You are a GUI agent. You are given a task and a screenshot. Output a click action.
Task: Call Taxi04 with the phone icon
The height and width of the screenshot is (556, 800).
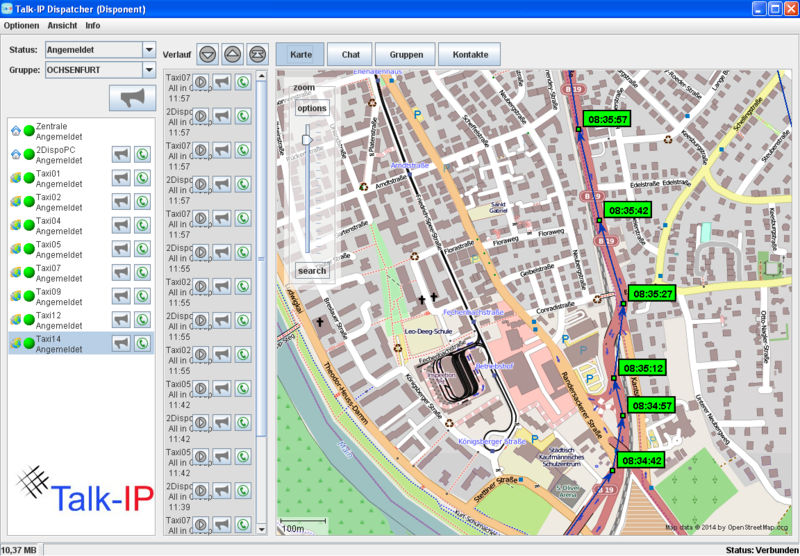tap(142, 225)
